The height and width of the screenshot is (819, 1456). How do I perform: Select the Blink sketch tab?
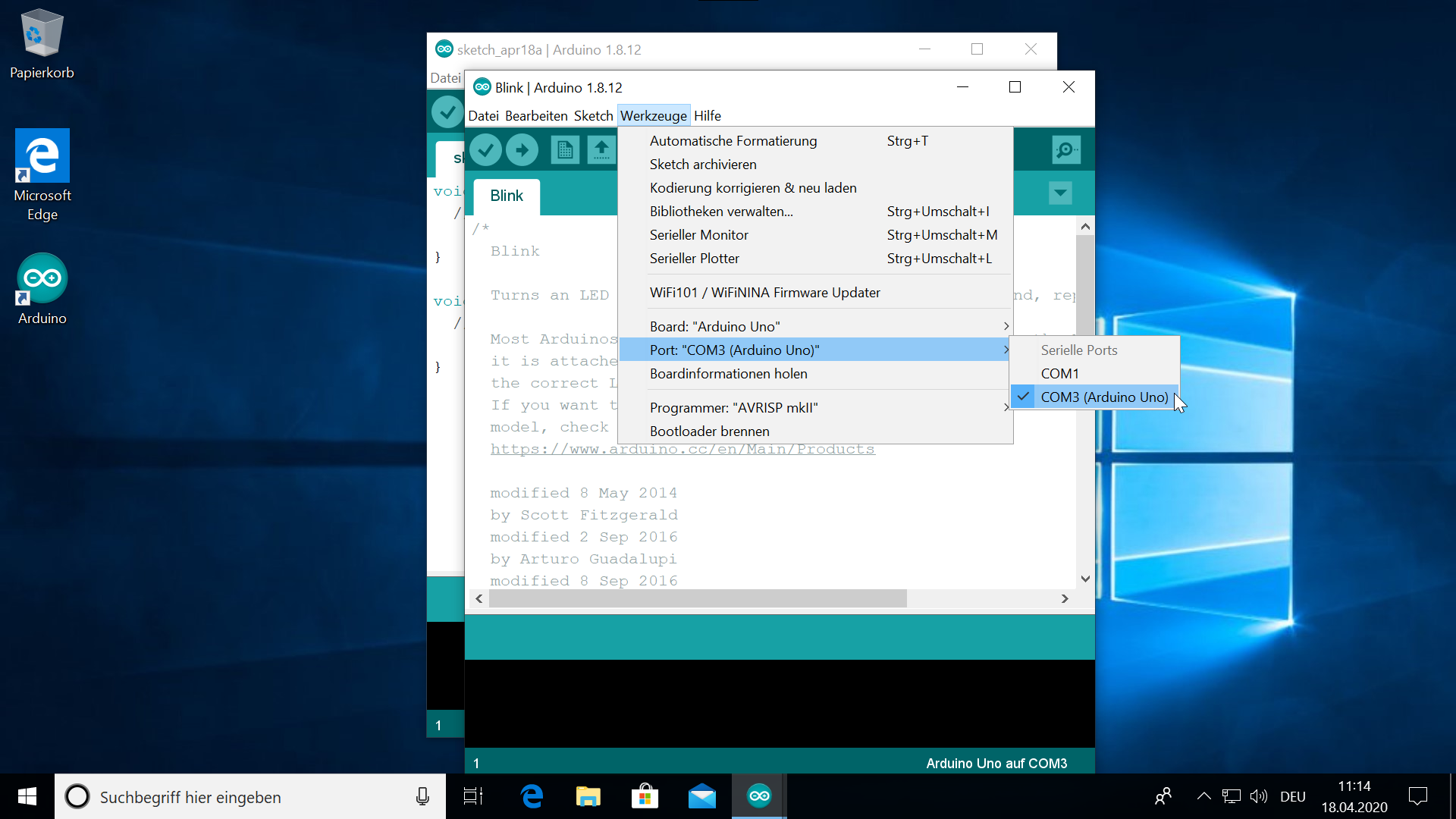click(507, 196)
